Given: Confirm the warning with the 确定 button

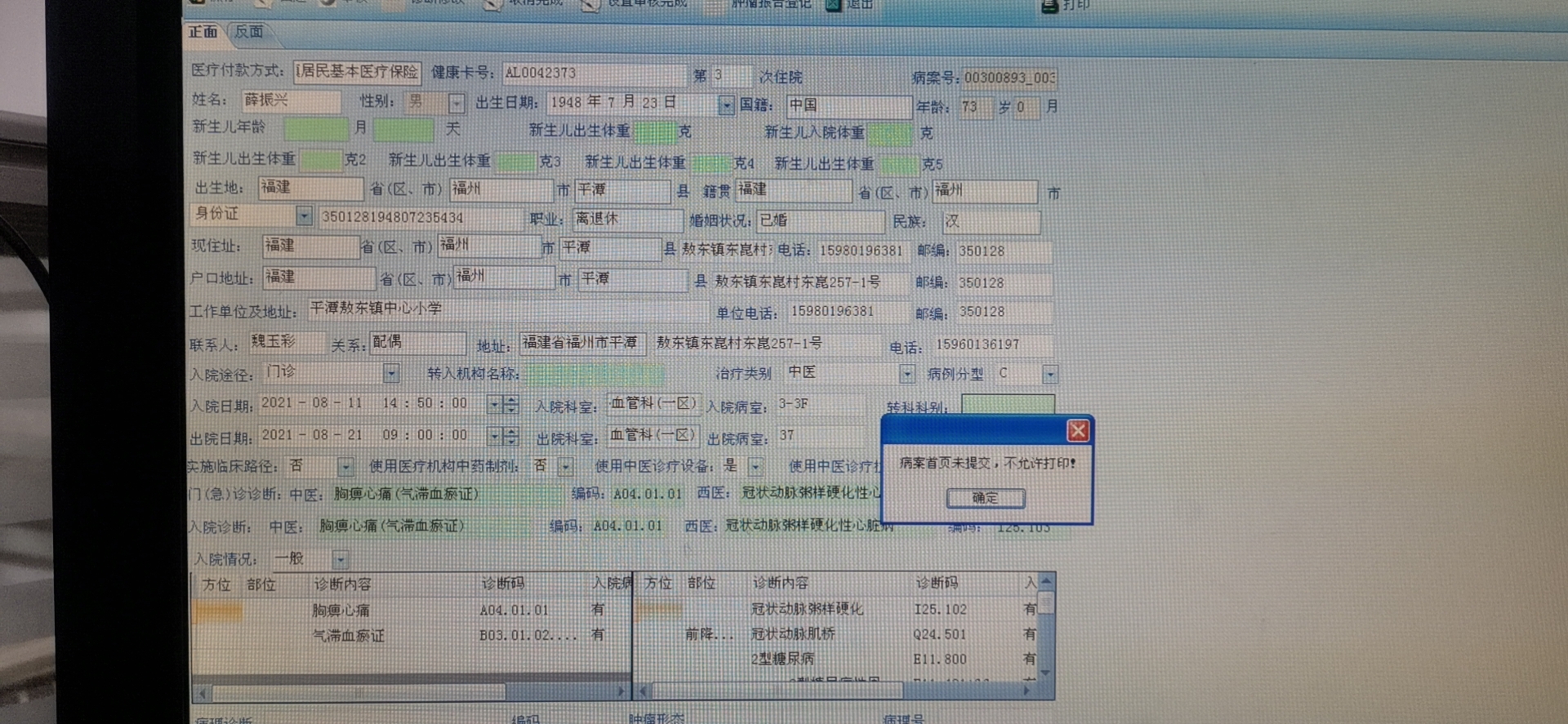Looking at the screenshot, I should coord(985,498).
